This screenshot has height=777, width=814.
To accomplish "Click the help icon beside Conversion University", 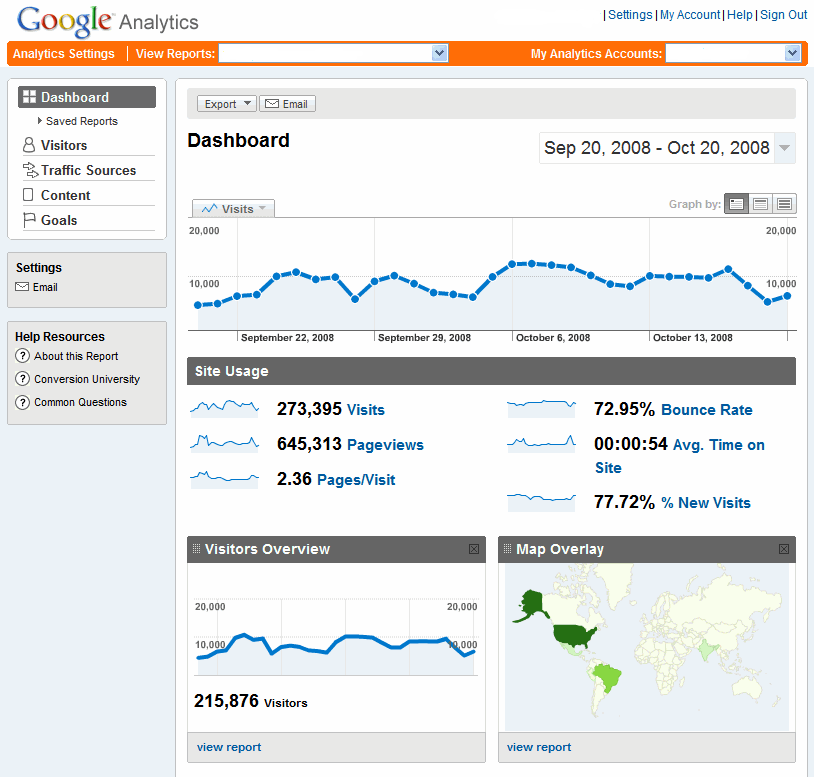I will point(23,379).
